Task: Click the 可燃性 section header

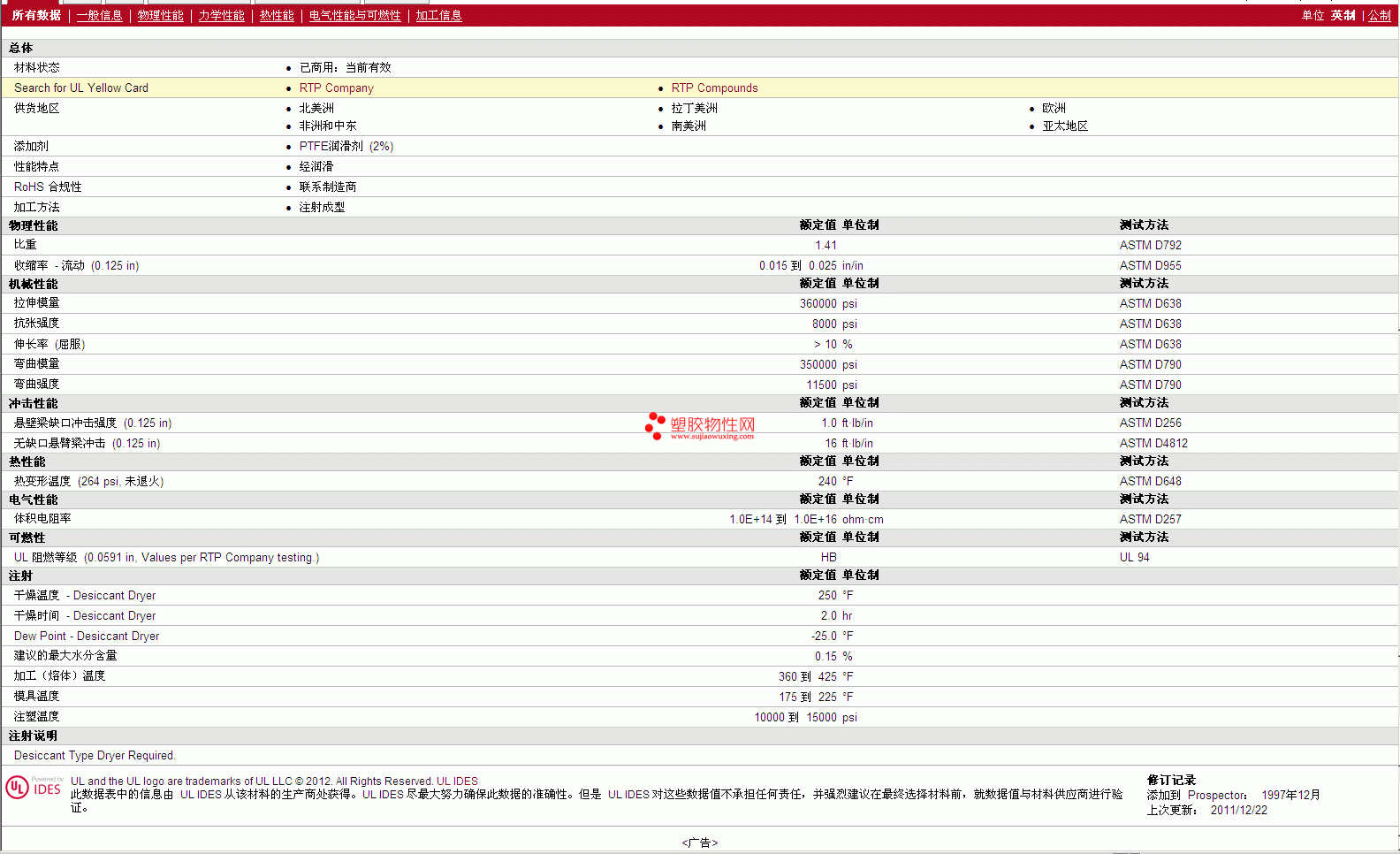Action: point(27,538)
